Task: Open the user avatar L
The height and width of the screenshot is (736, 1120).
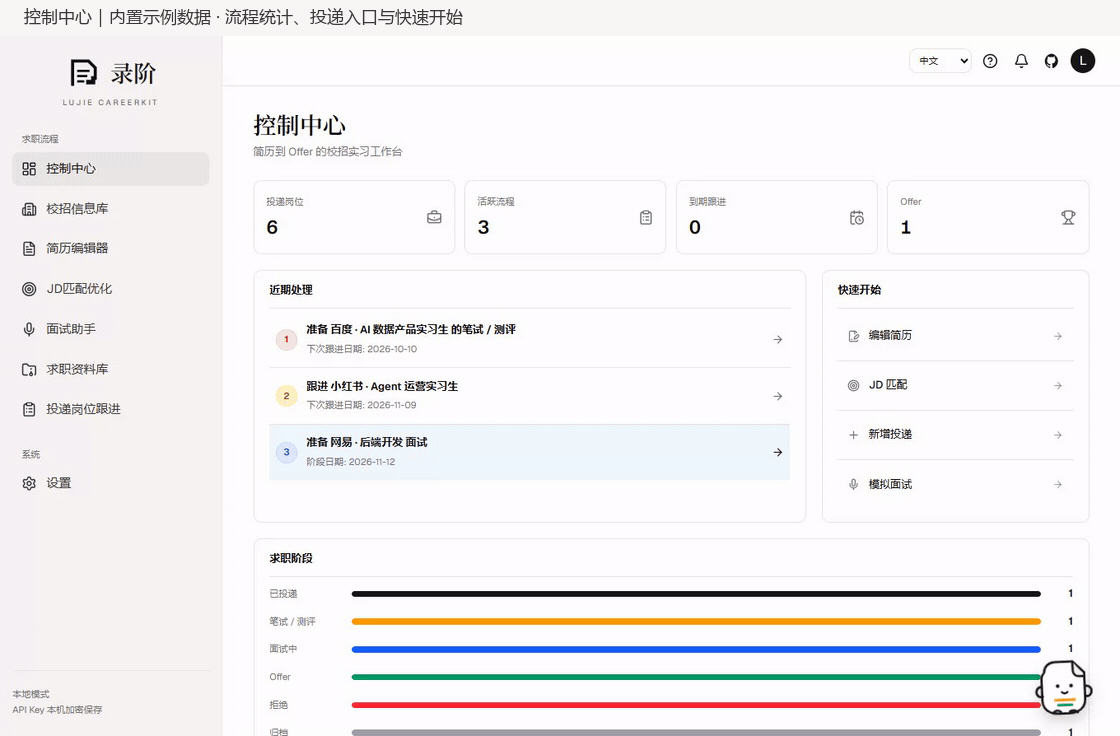Action: tap(1083, 61)
